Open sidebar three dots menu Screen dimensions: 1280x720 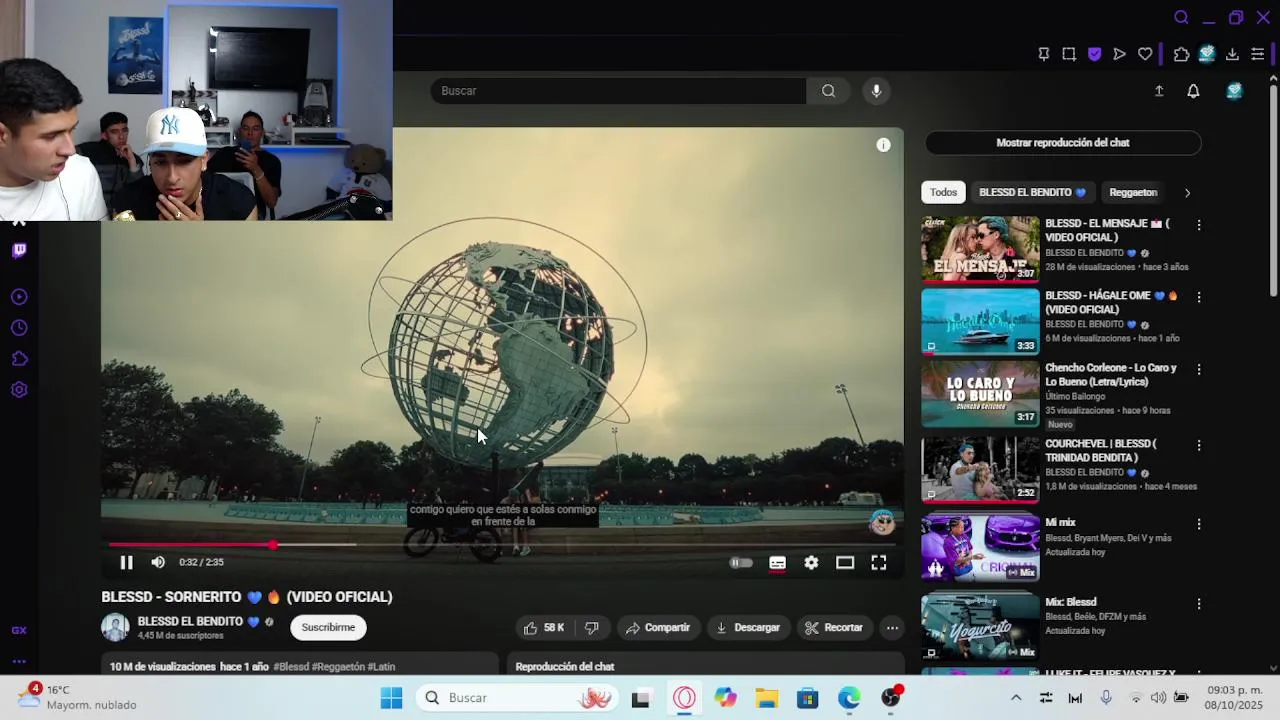pos(19,661)
